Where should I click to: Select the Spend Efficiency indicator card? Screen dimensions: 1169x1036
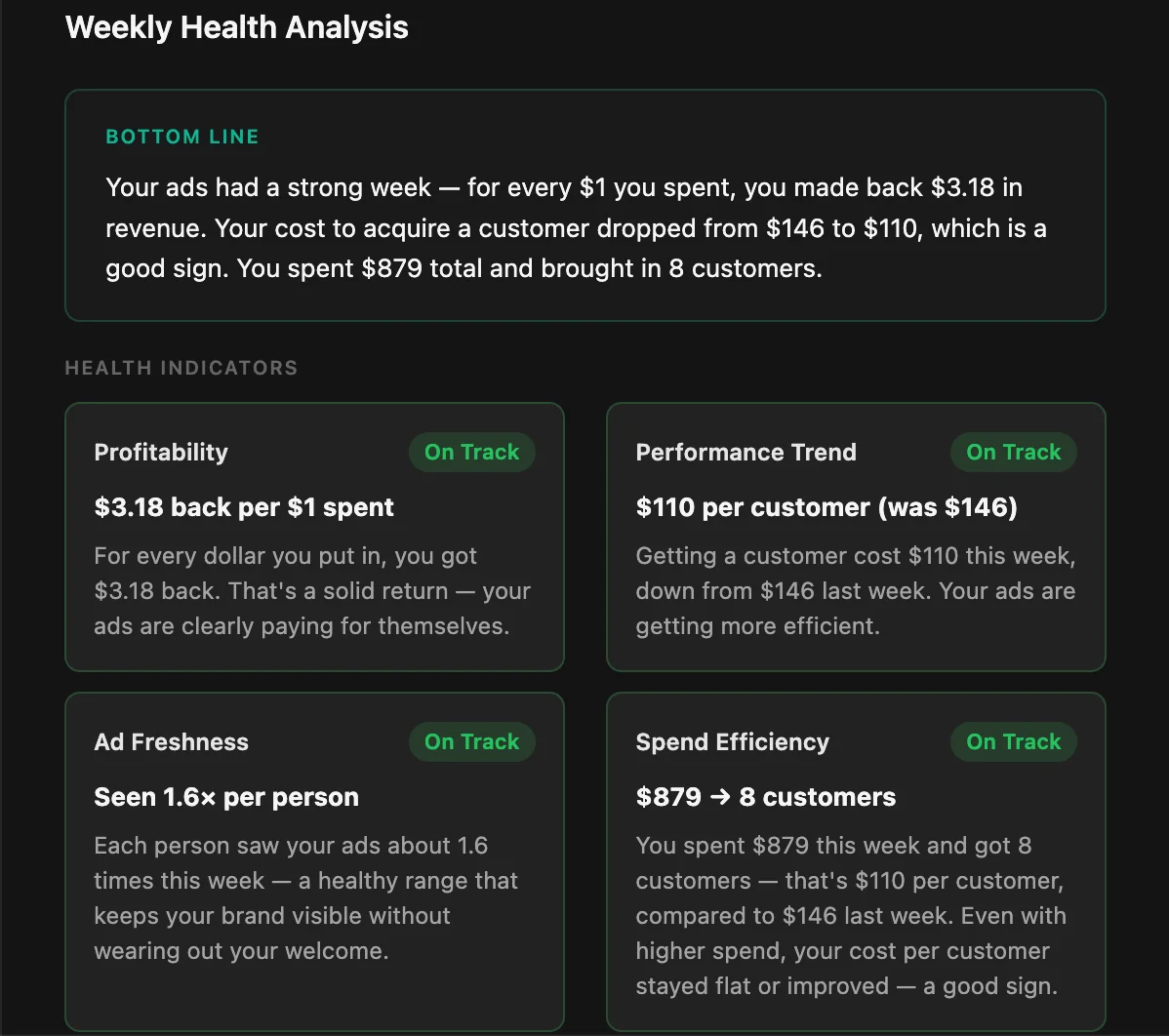pyautogui.click(x=856, y=858)
